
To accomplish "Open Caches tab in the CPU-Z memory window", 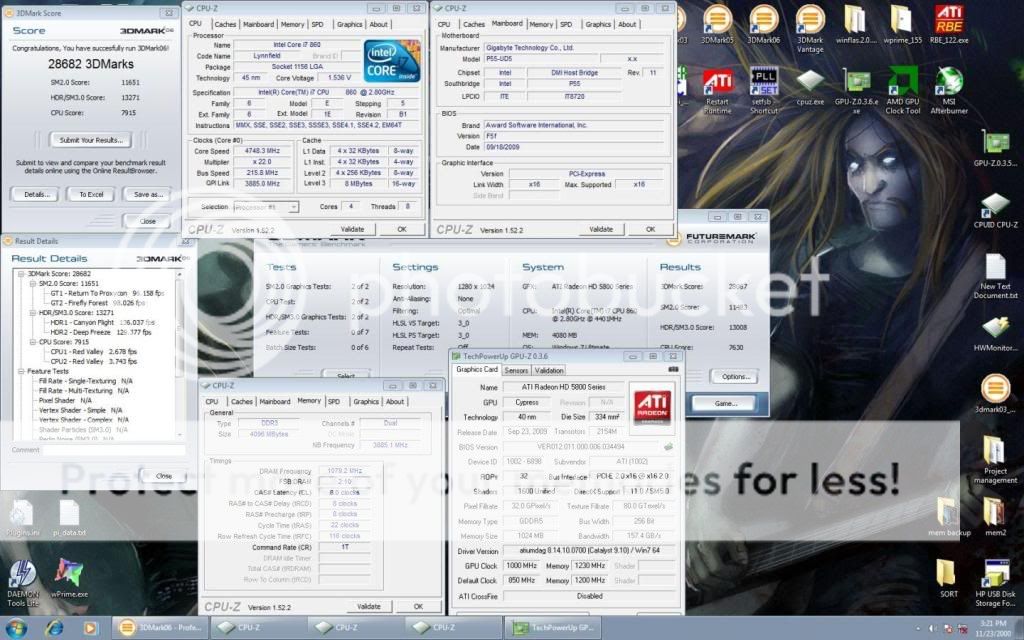I will pos(241,402).
